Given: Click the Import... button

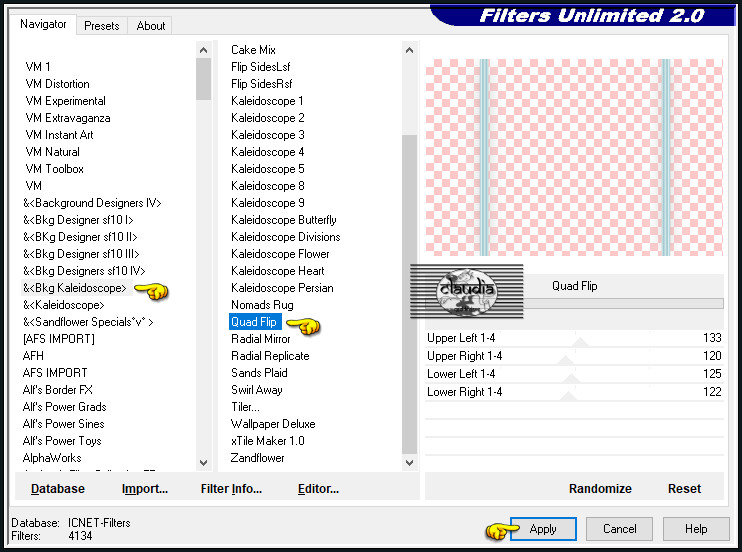Looking at the screenshot, I should pyautogui.click(x=145, y=489).
